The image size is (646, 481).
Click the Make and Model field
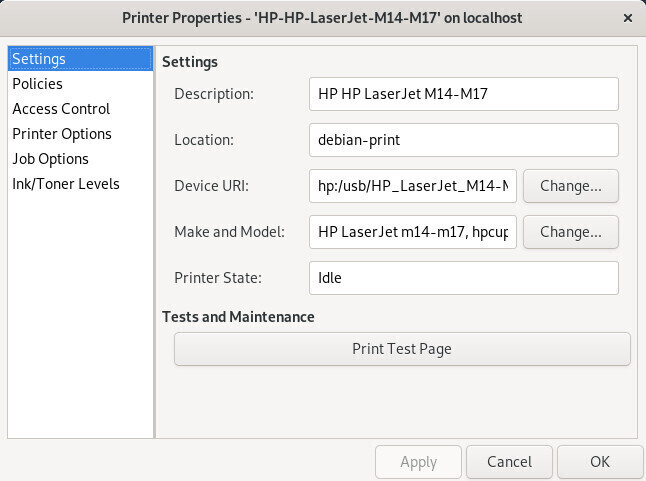coord(413,232)
